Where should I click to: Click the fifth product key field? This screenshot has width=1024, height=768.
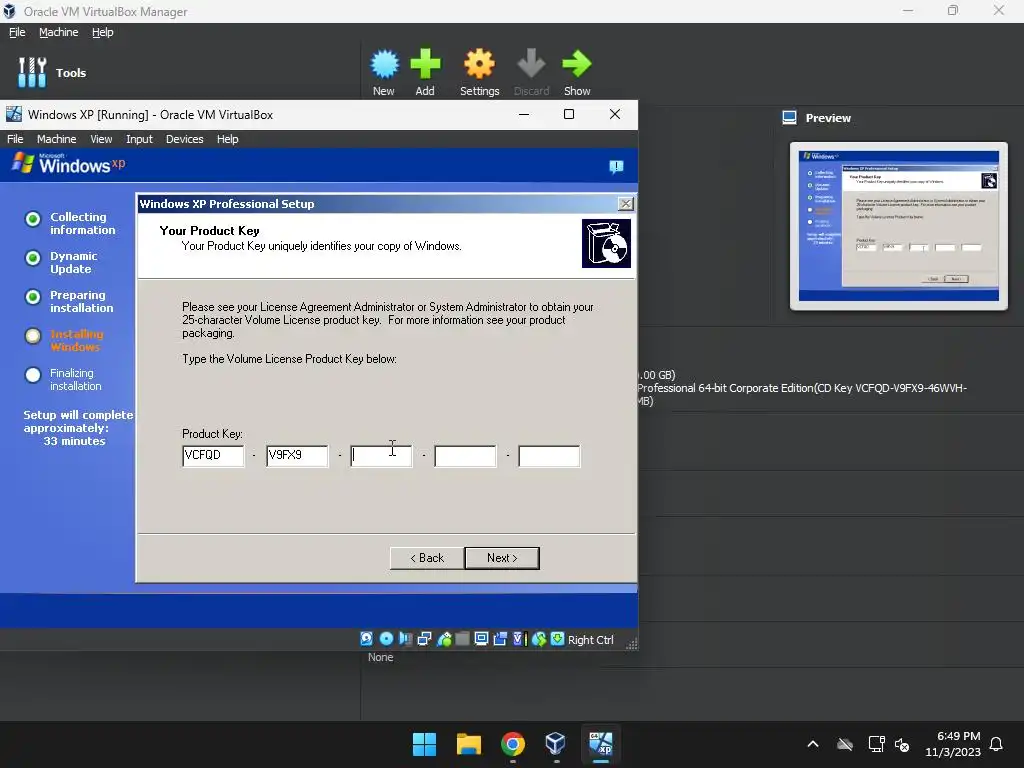pos(549,456)
